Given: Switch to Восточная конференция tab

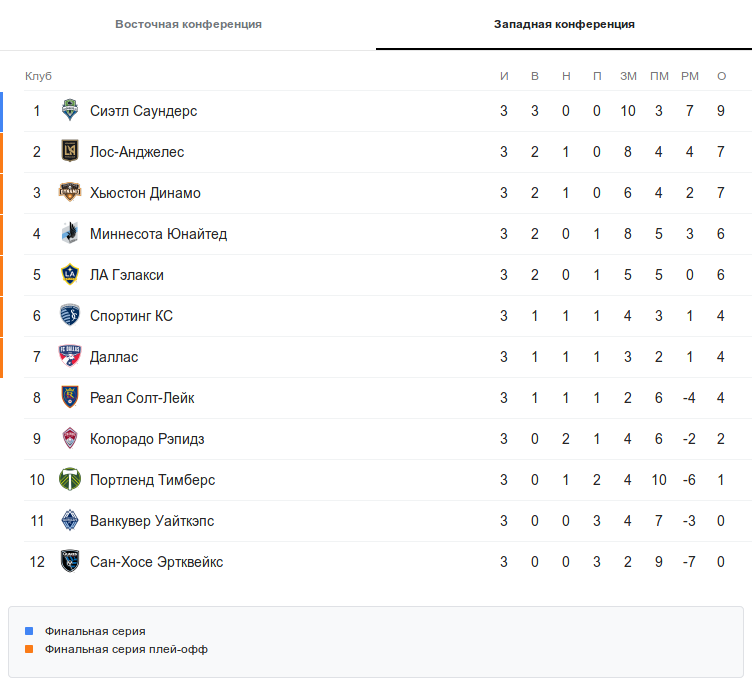Looking at the screenshot, I should pos(188,24).
